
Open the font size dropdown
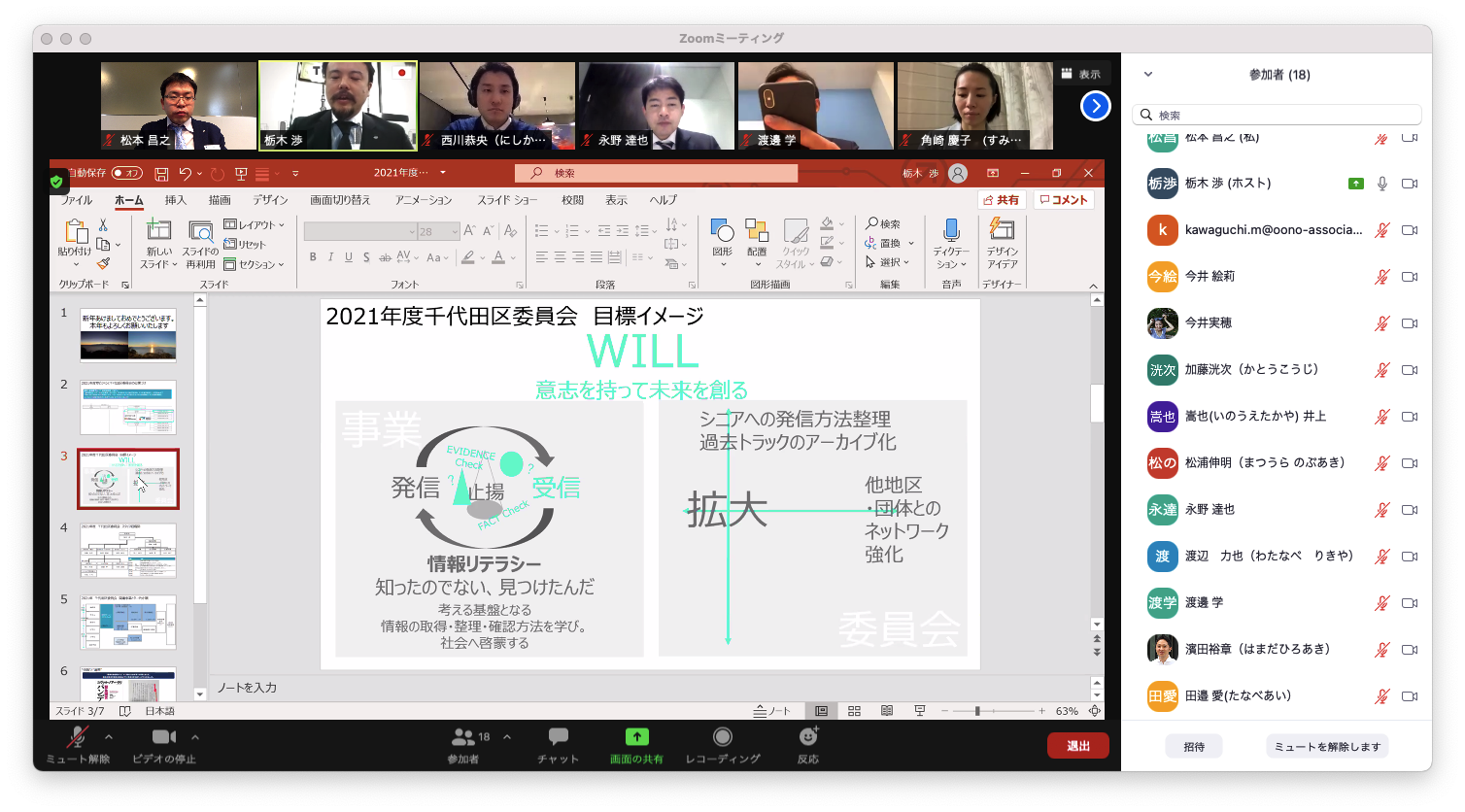click(454, 232)
